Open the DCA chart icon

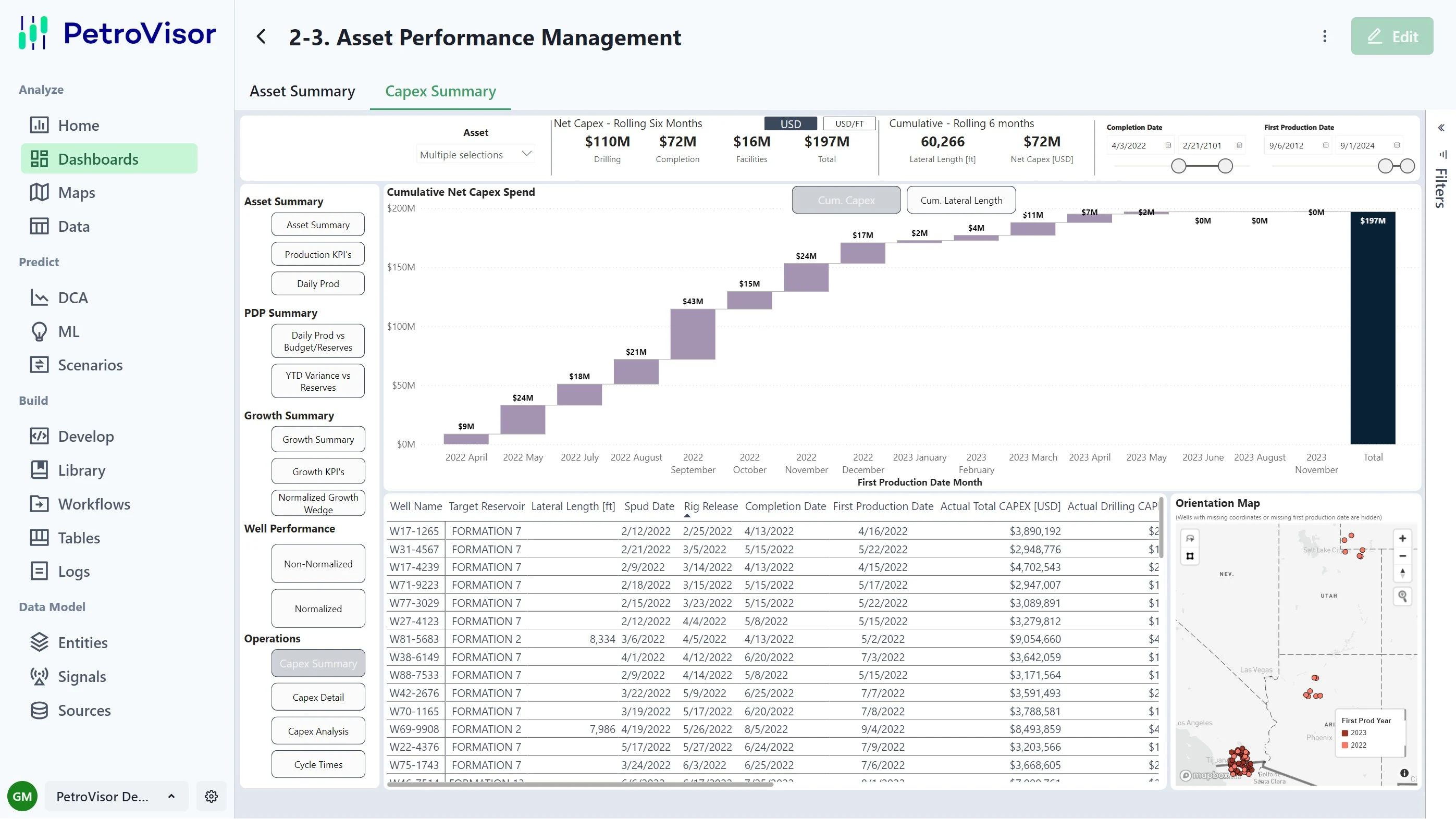[39, 297]
